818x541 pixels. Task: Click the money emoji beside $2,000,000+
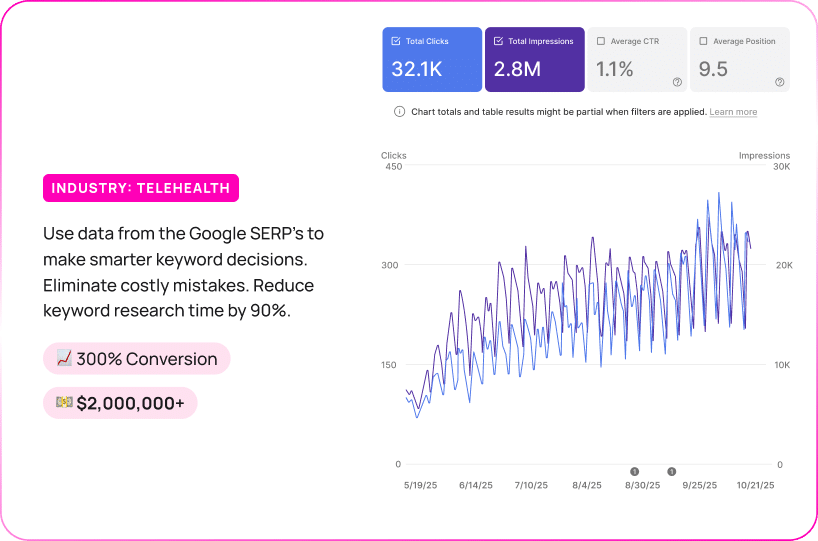tap(63, 403)
